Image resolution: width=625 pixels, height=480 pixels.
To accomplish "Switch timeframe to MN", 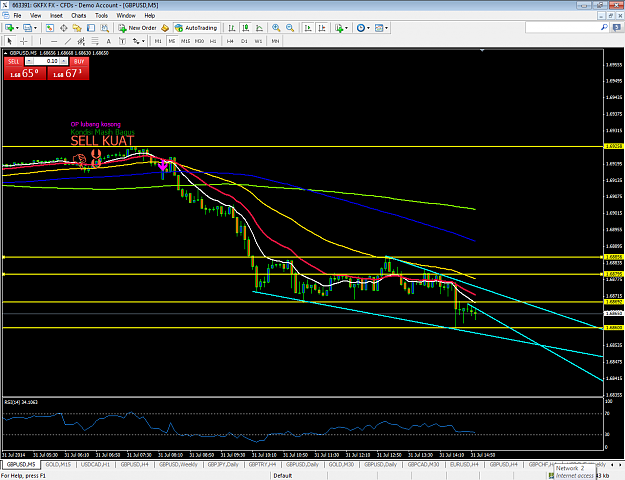I will 275,41.
